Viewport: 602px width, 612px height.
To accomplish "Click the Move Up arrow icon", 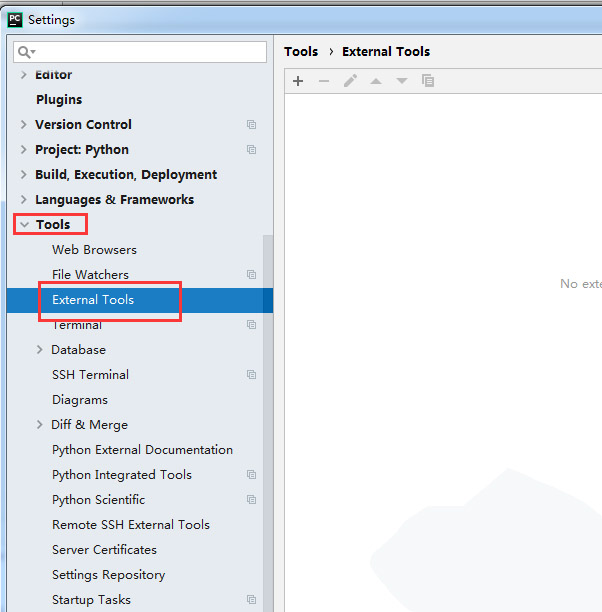I will coord(376,81).
